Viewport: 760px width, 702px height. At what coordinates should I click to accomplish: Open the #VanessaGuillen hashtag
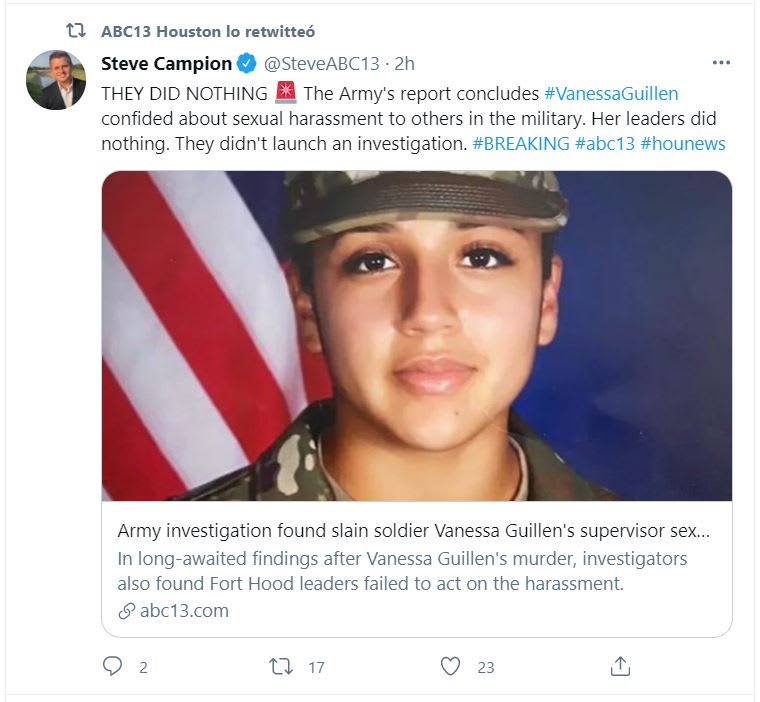611,94
